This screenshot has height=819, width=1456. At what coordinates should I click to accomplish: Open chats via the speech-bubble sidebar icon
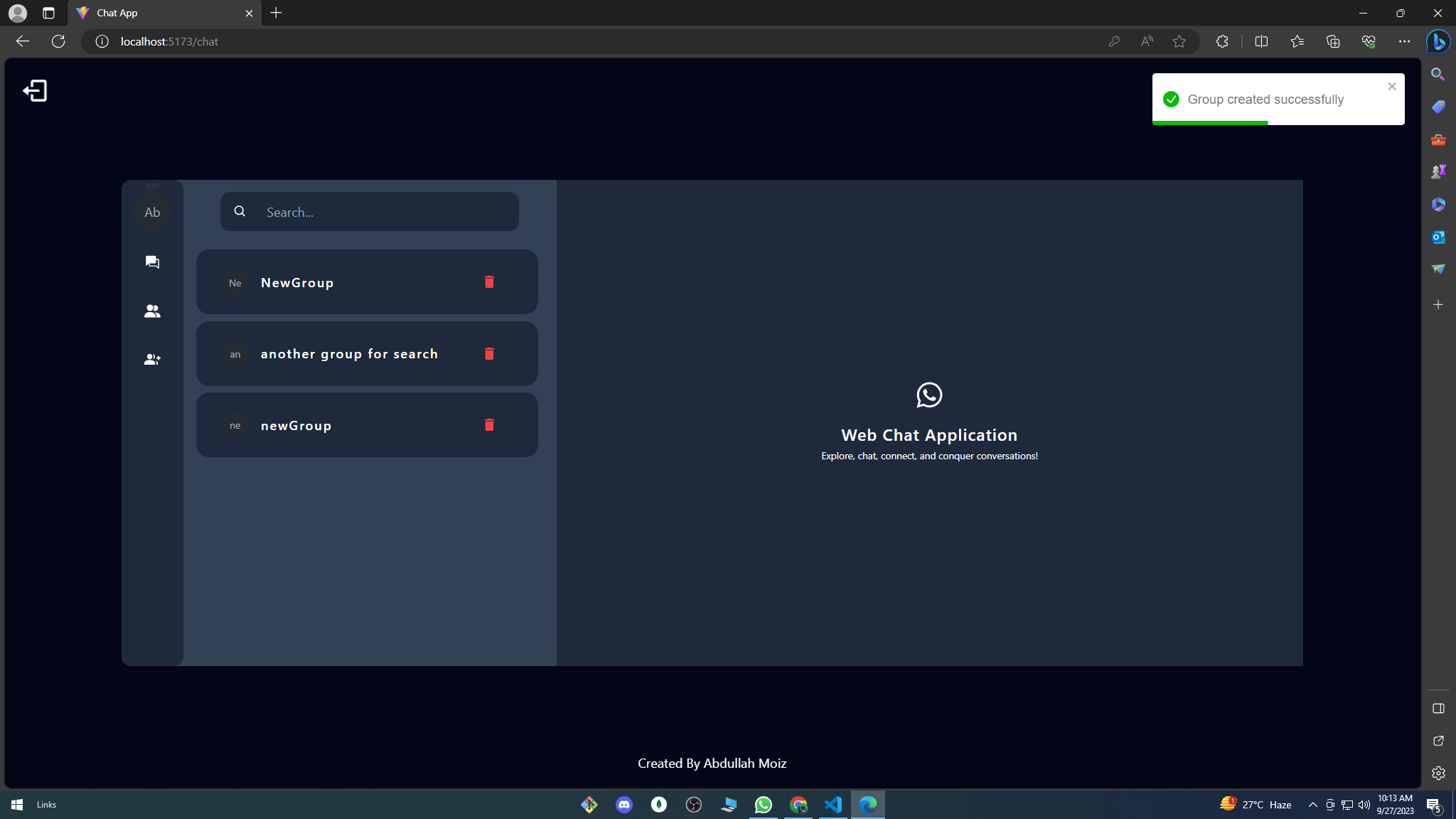click(x=151, y=262)
